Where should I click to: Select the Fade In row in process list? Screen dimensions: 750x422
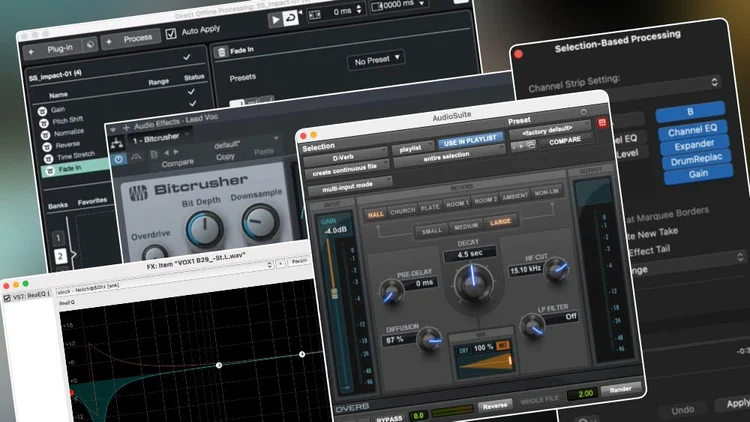75,168
